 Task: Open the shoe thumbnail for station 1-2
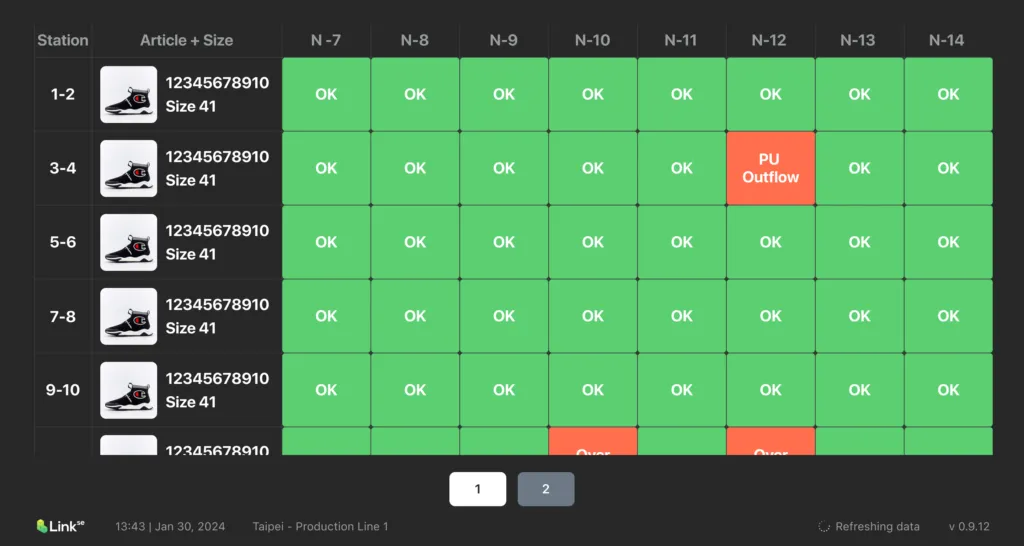129,94
